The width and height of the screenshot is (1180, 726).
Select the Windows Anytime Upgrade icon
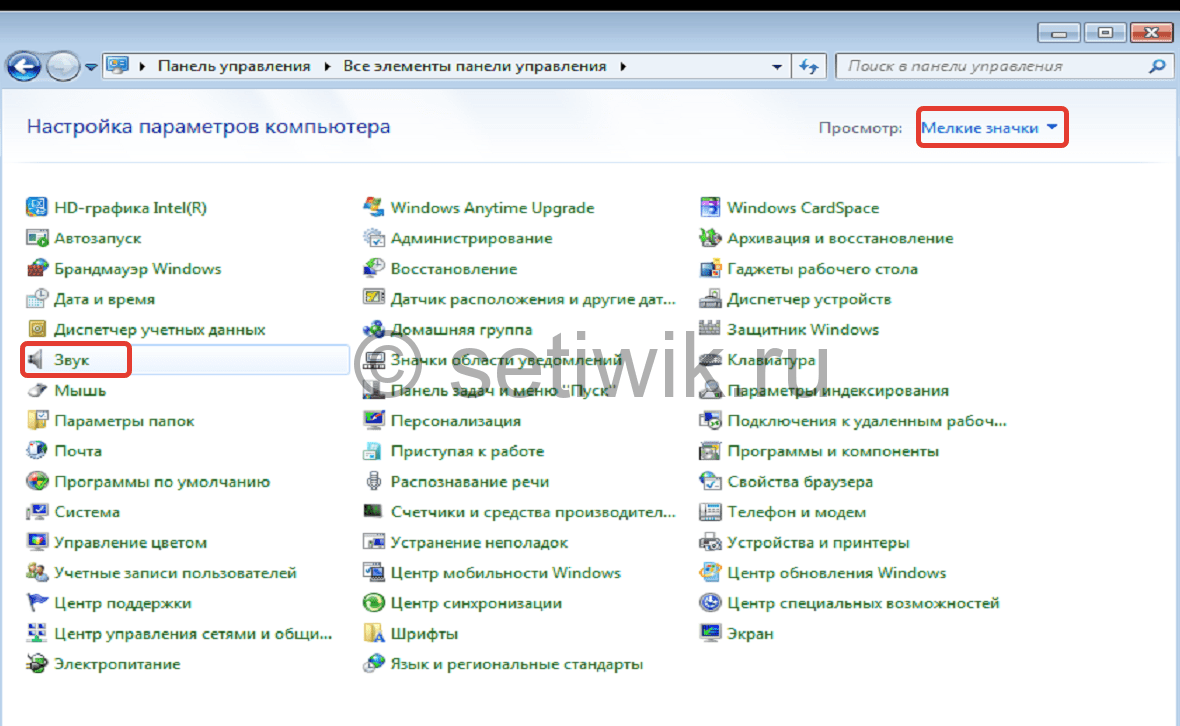click(x=373, y=207)
